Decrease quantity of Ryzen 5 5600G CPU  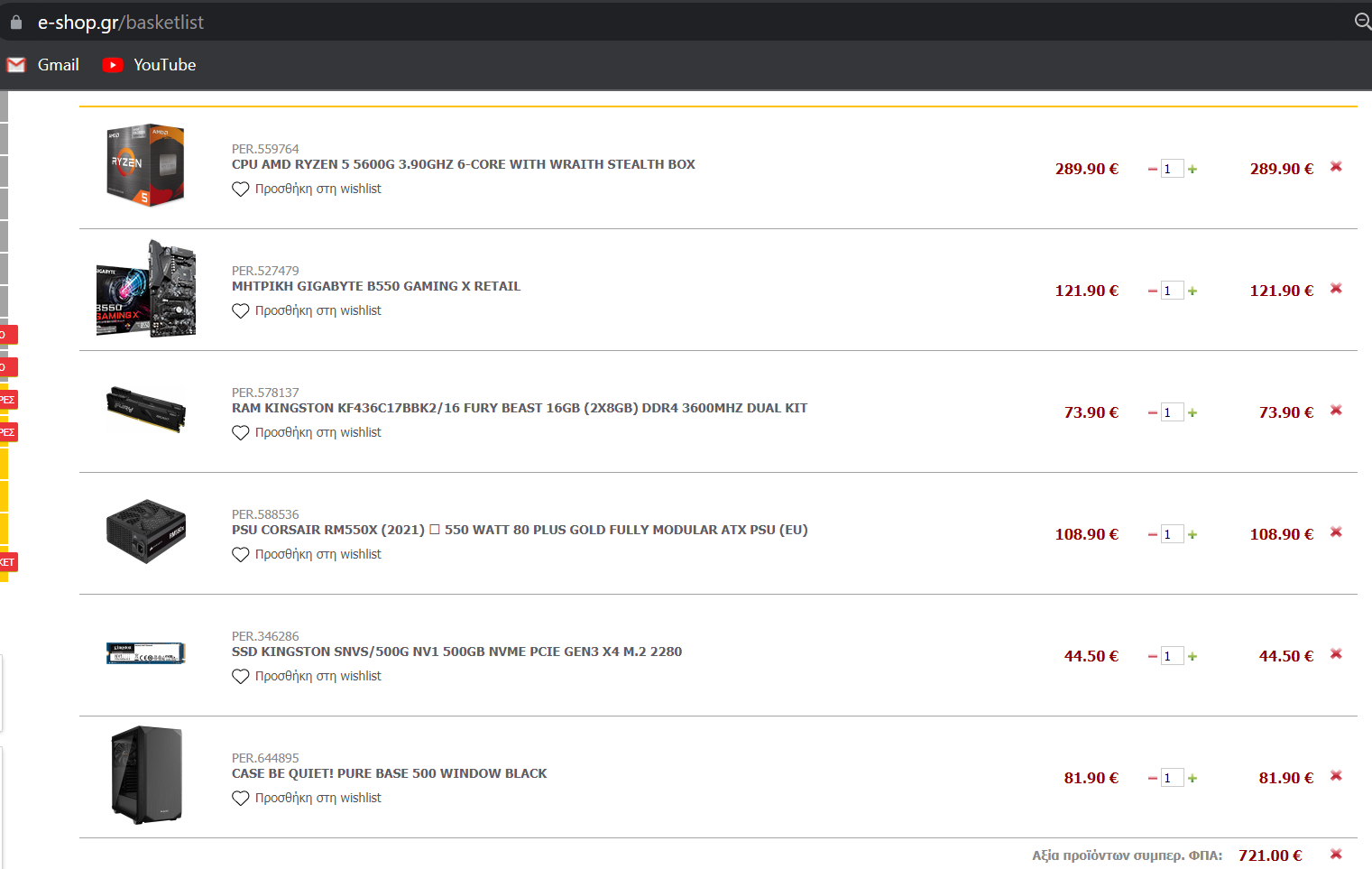[x=1152, y=170]
